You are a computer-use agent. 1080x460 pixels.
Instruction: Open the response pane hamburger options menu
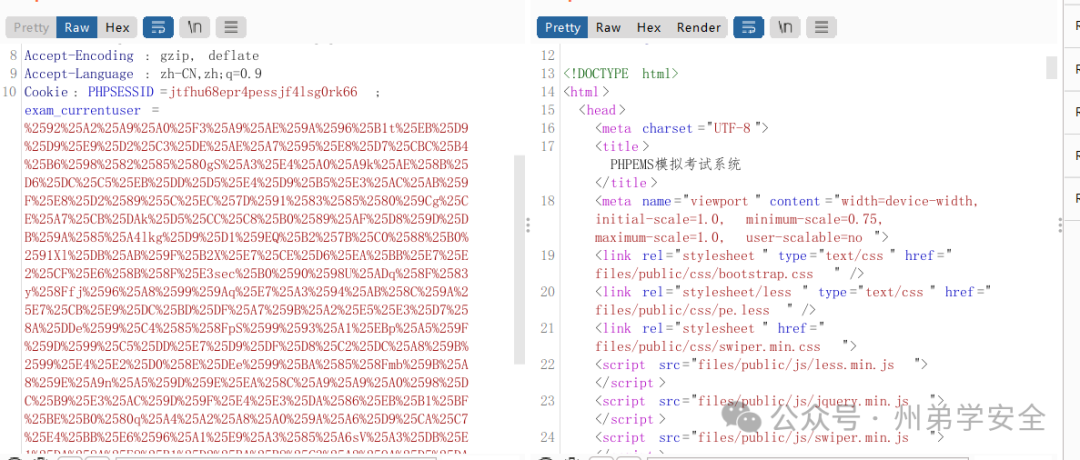tap(821, 28)
